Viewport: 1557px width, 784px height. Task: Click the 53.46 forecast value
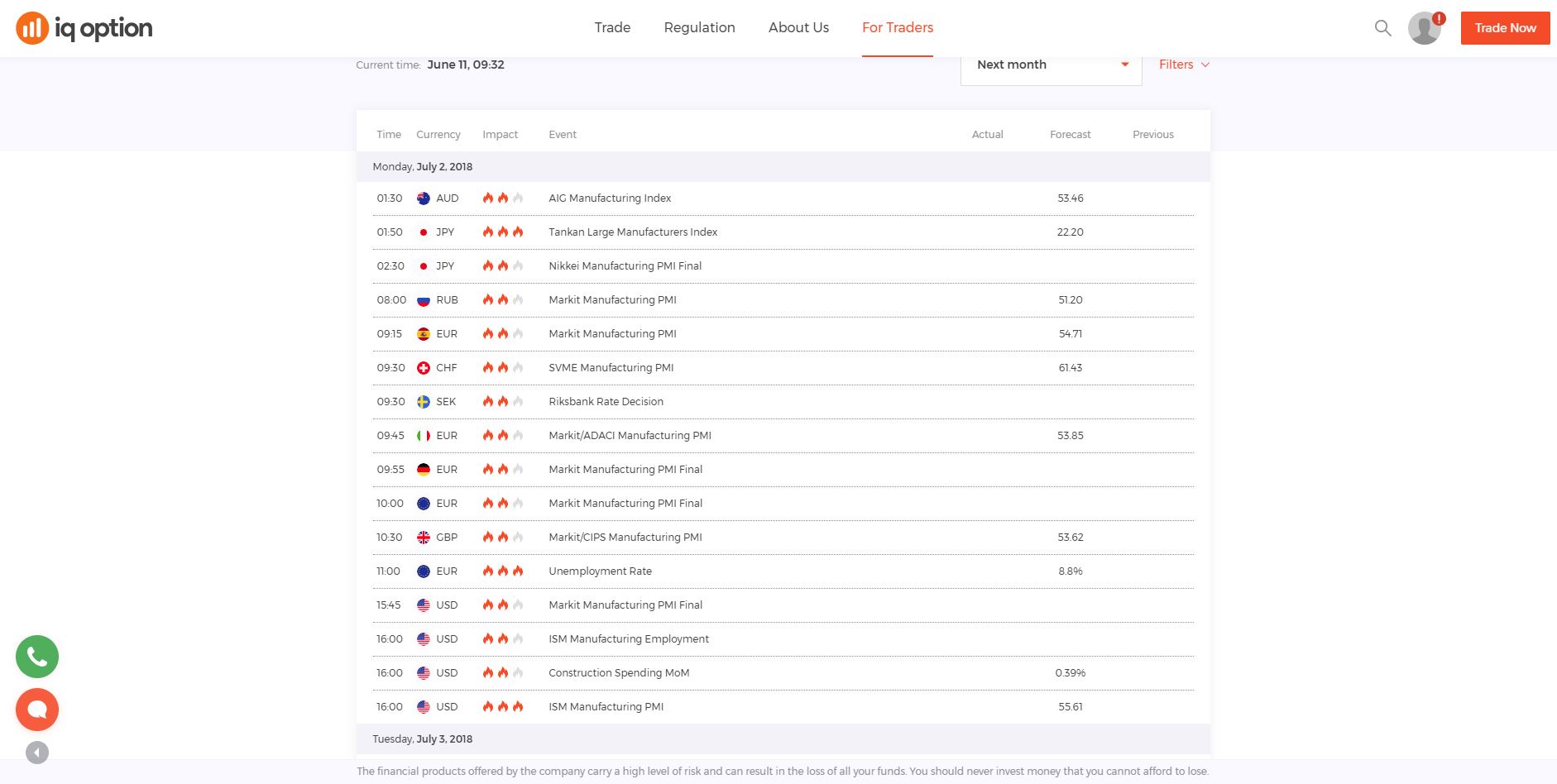coord(1071,198)
